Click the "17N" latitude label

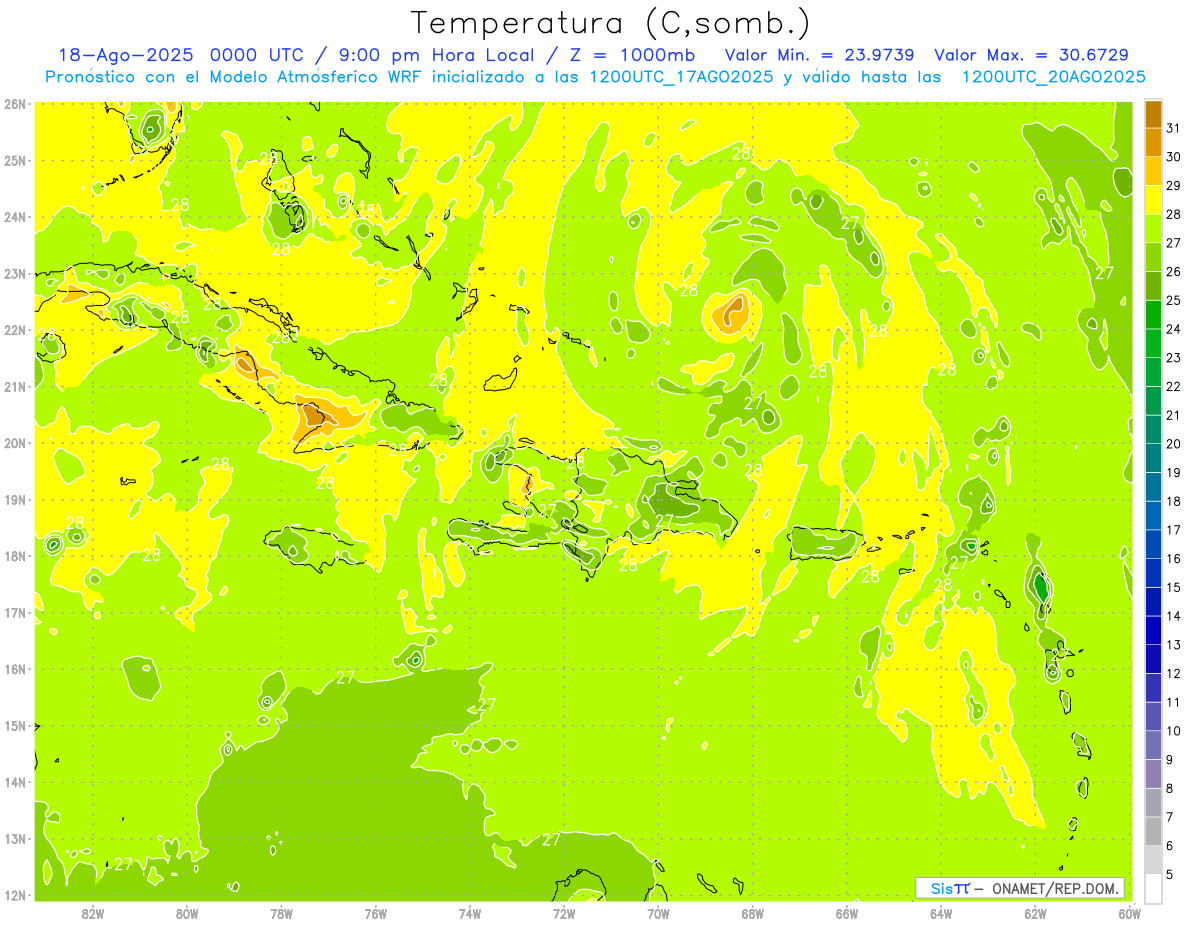click(14, 612)
